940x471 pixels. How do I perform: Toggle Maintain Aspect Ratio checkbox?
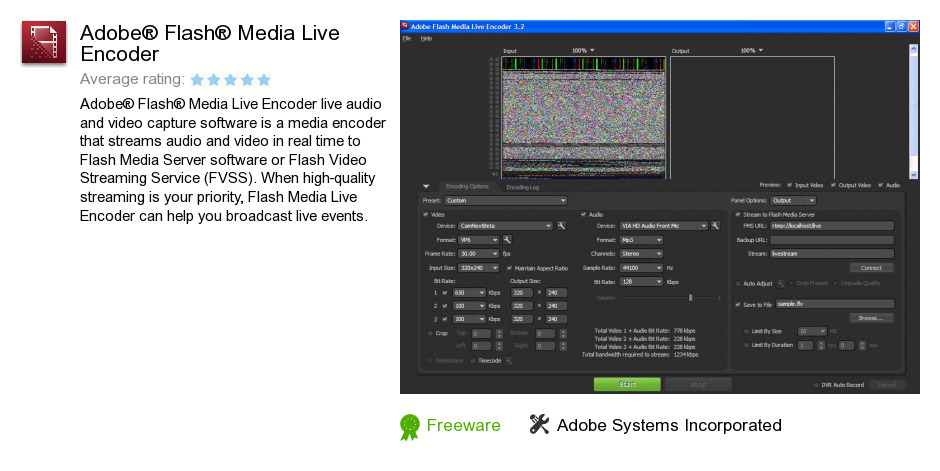[510, 268]
